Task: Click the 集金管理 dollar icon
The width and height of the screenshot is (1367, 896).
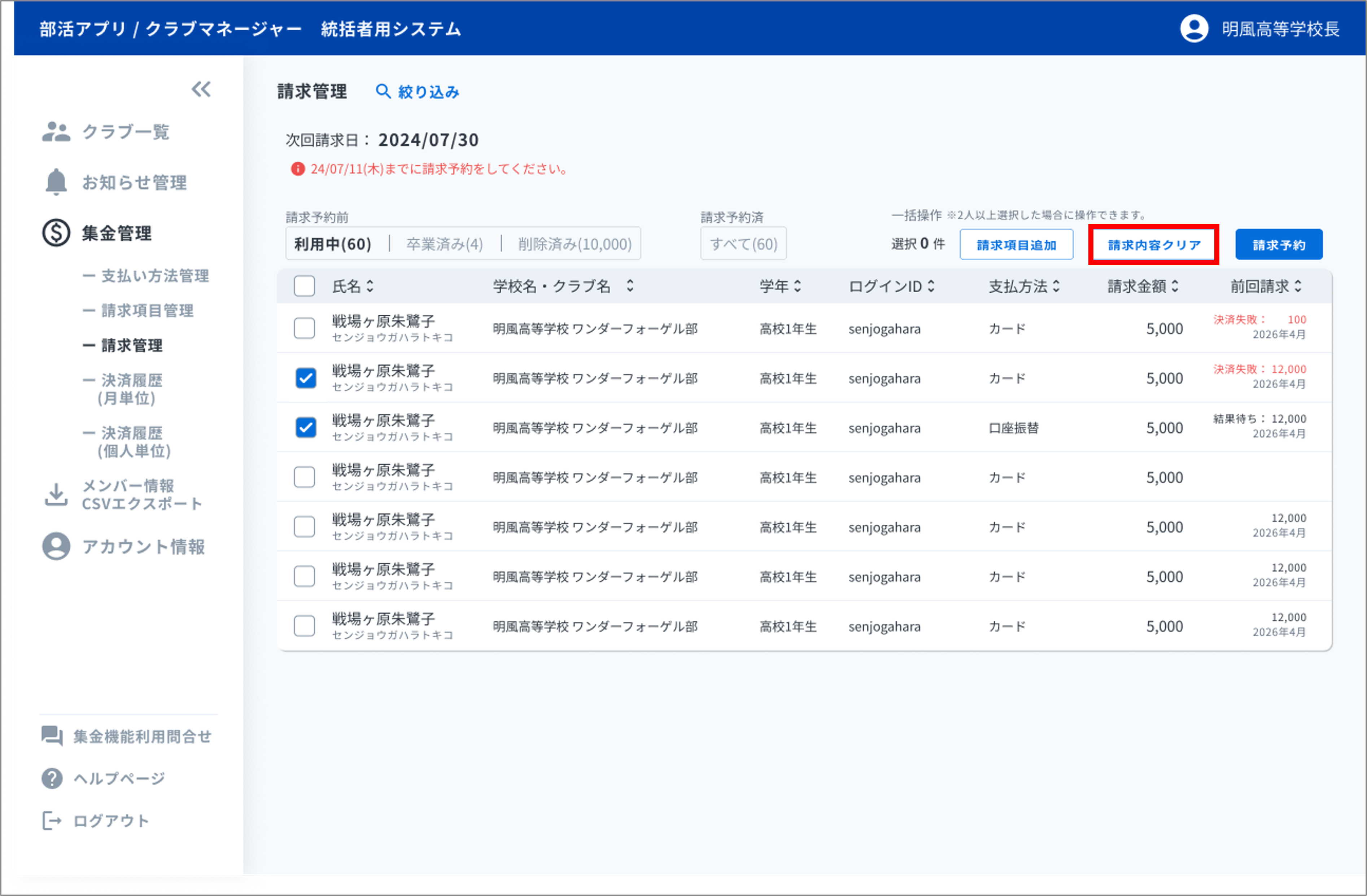Action: 56,233
